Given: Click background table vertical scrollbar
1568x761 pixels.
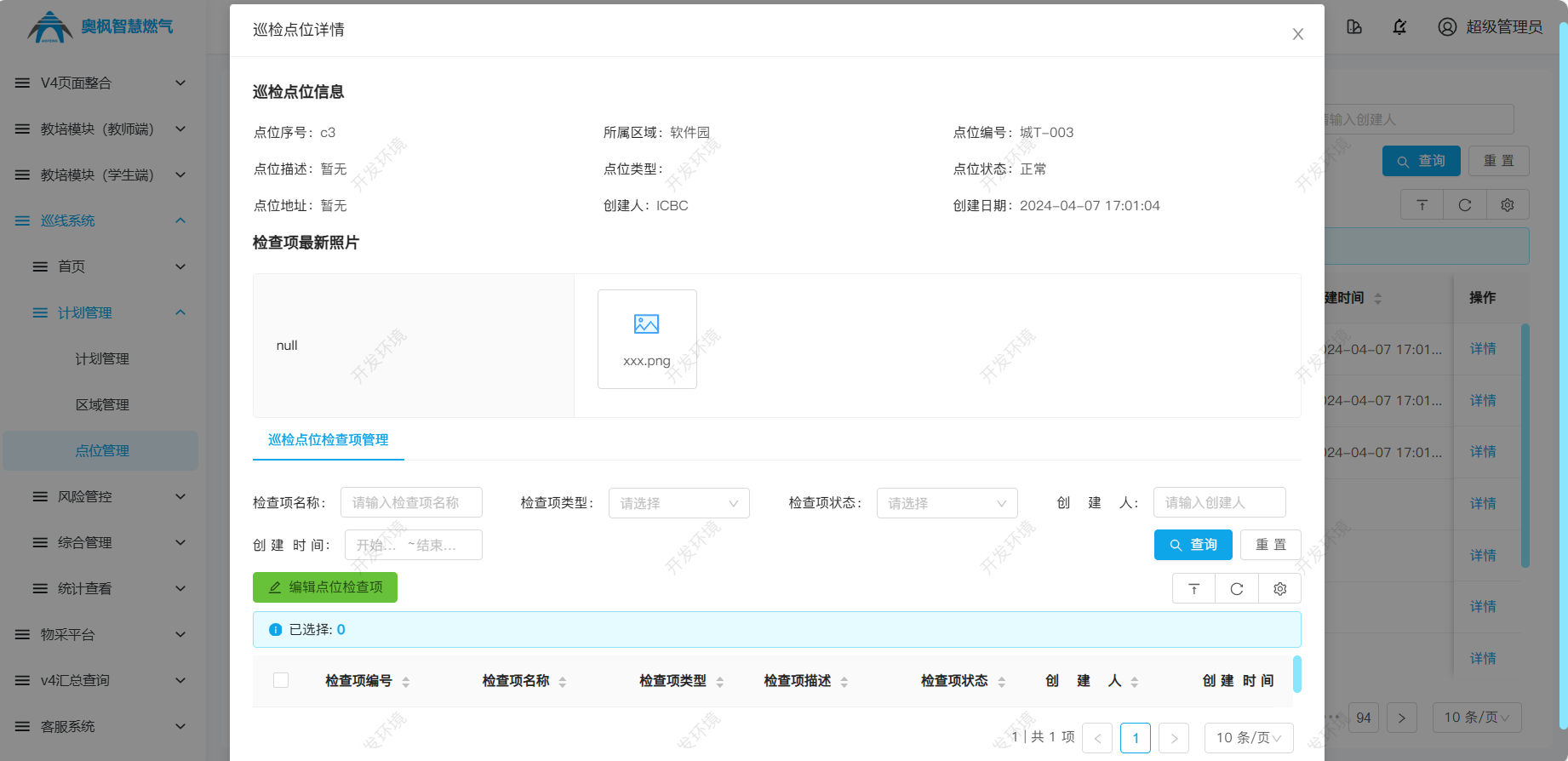Looking at the screenshot, I should pyautogui.click(x=1525, y=445).
